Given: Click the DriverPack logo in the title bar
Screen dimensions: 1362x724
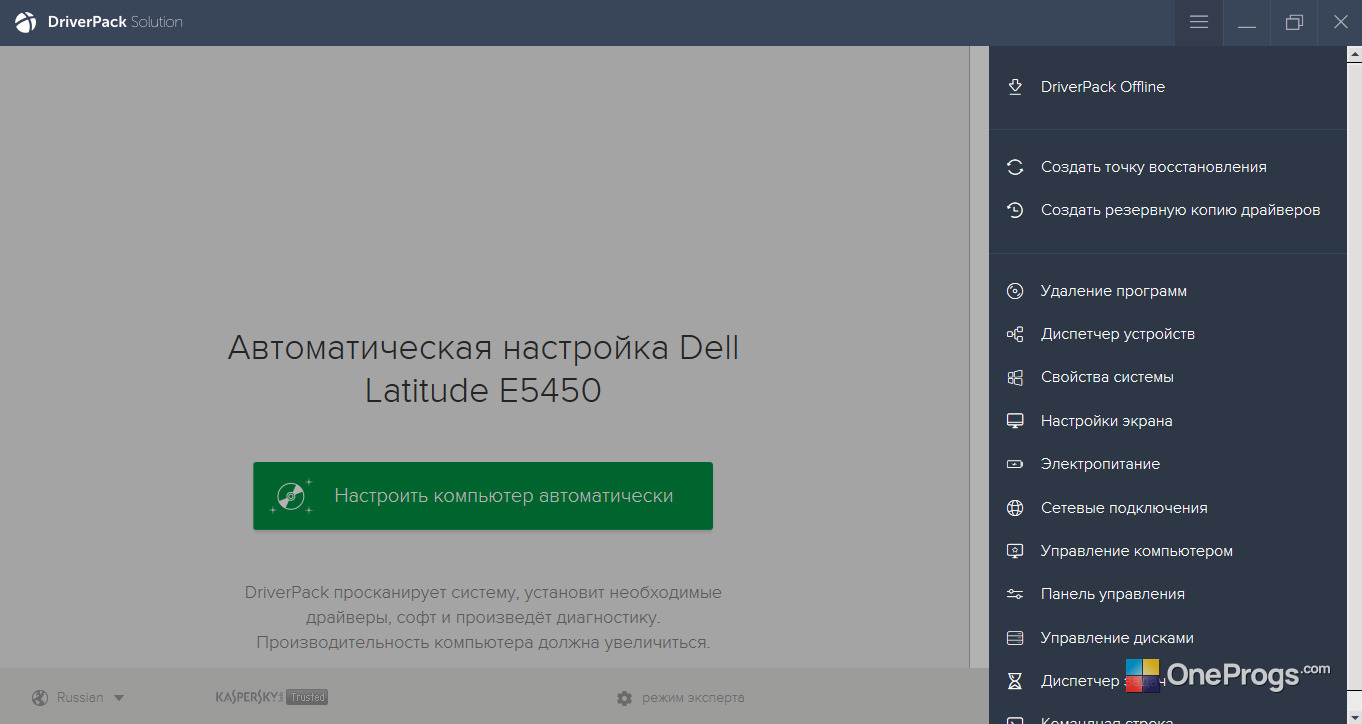Looking at the screenshot, I should (x=26, y=22).
